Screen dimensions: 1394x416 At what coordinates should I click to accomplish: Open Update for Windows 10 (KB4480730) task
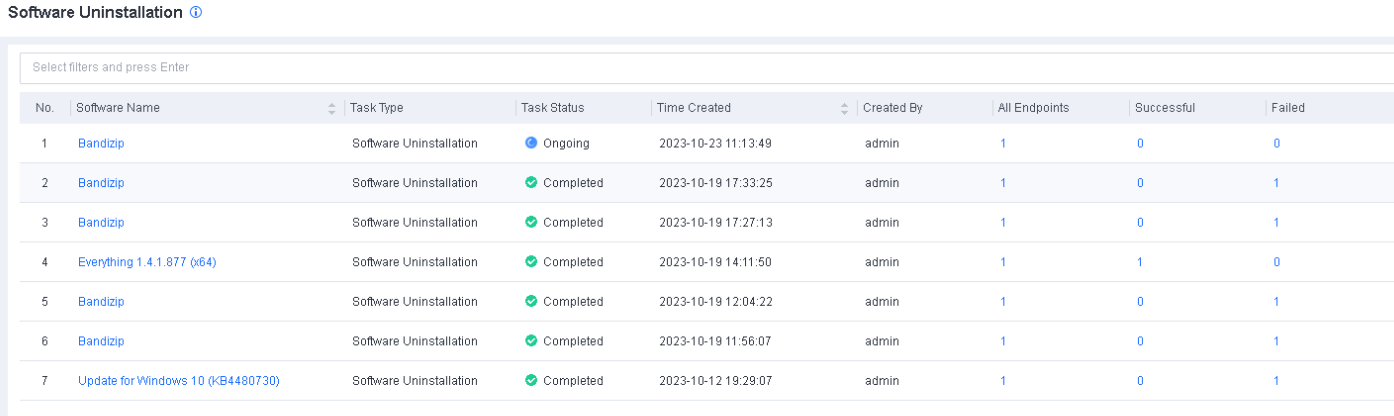coord(178,381)
